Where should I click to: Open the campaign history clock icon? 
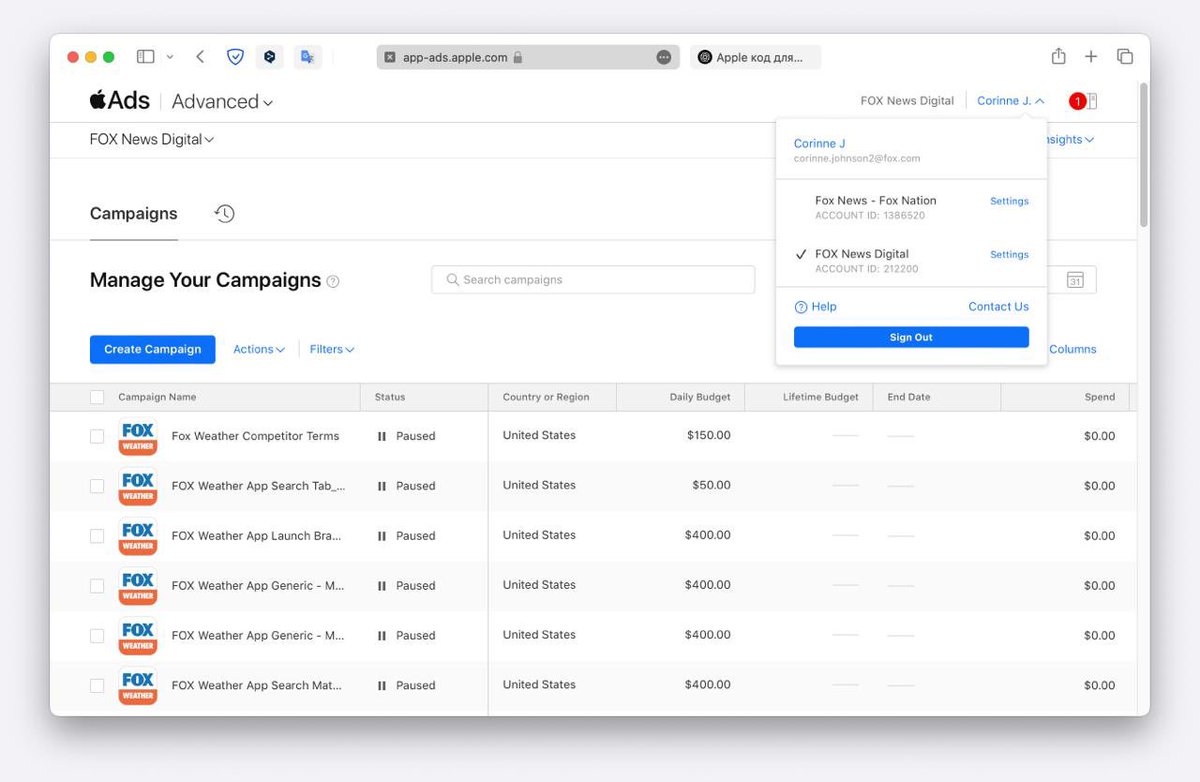(225, 213)
